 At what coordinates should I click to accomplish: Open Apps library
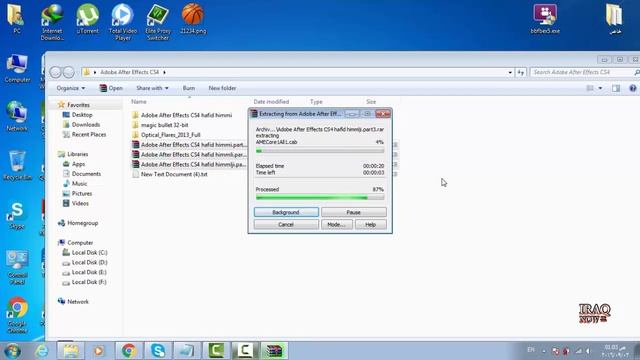click(74, 164)
